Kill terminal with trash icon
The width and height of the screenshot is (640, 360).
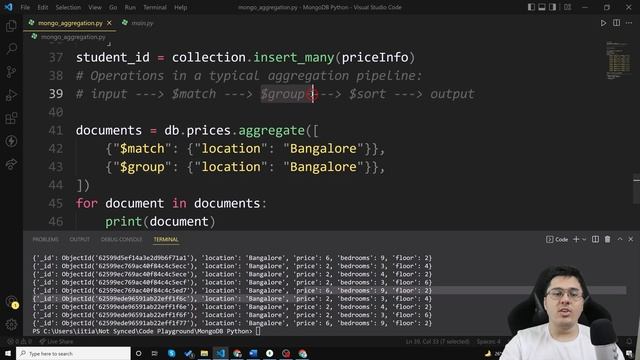[x=607, y=239]
